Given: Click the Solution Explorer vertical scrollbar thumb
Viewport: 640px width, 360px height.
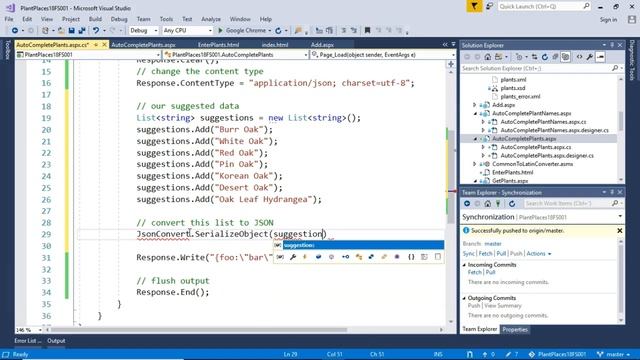Looking at the screenshot, I should (x=621, y=121).
